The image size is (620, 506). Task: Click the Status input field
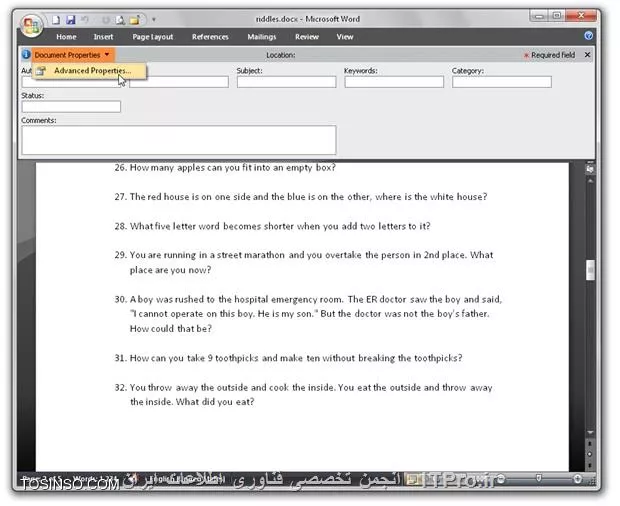click(71, 106)
